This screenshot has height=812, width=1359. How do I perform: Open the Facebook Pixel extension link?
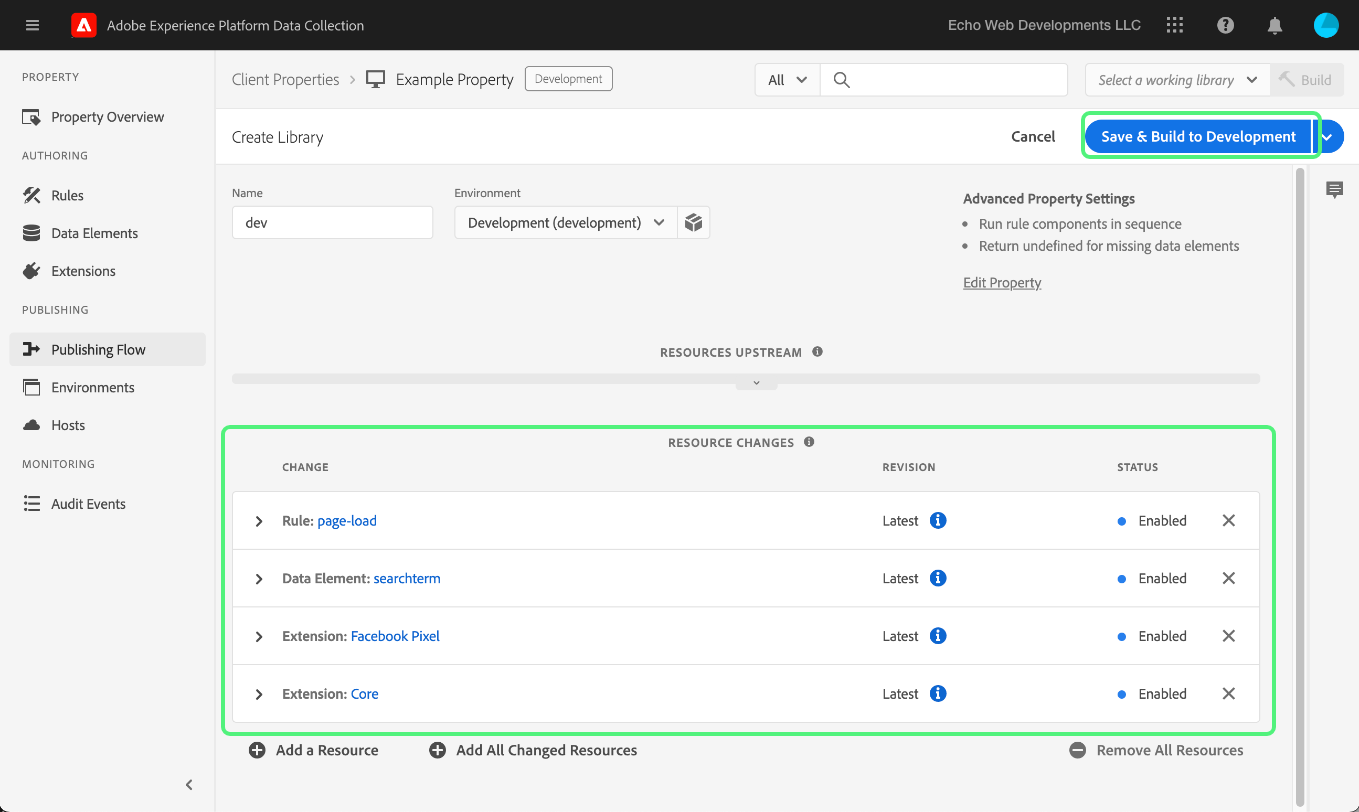click(x=395, y=636)
